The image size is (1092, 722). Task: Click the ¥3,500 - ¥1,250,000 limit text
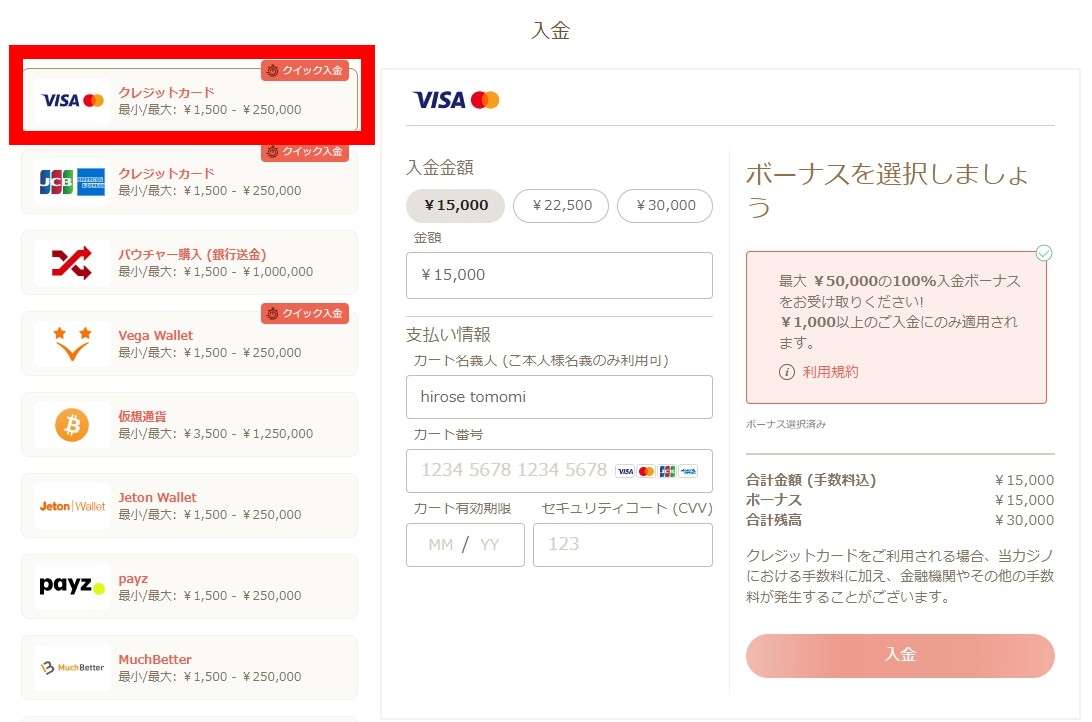pos(249,434)
